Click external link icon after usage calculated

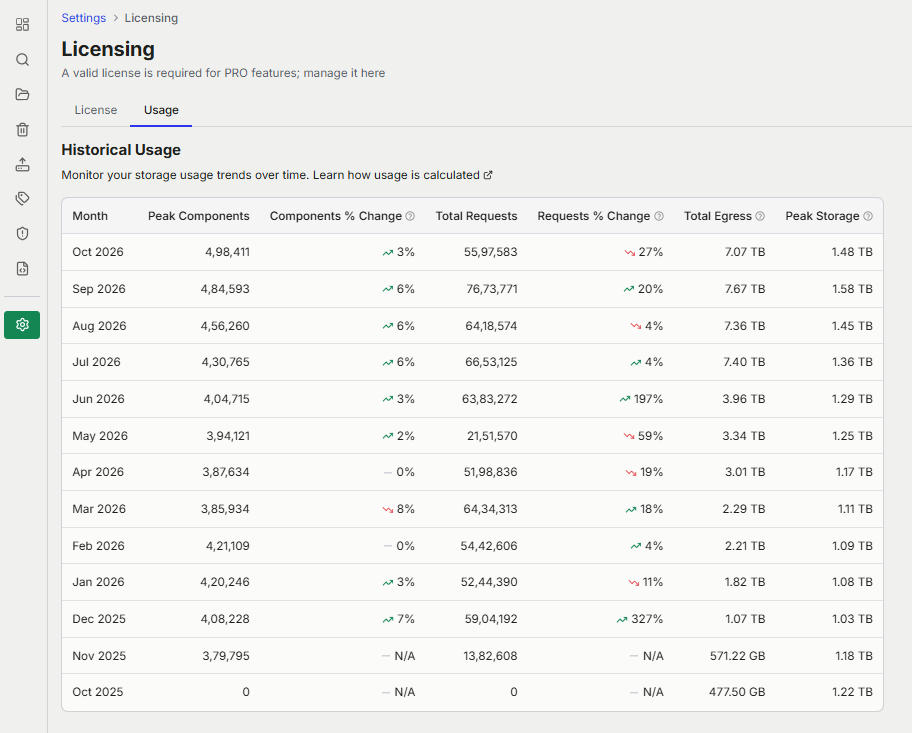pos(488,175)
